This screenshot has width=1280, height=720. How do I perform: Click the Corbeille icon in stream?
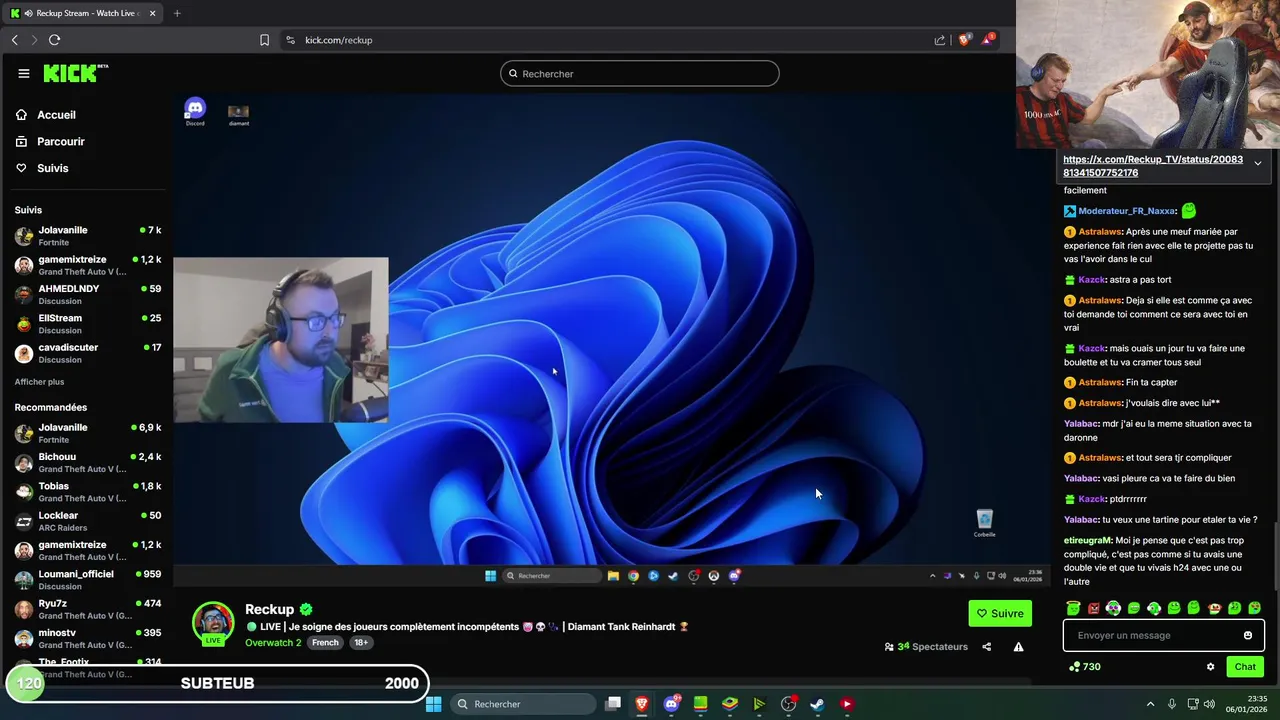click(x=985, y=523)
